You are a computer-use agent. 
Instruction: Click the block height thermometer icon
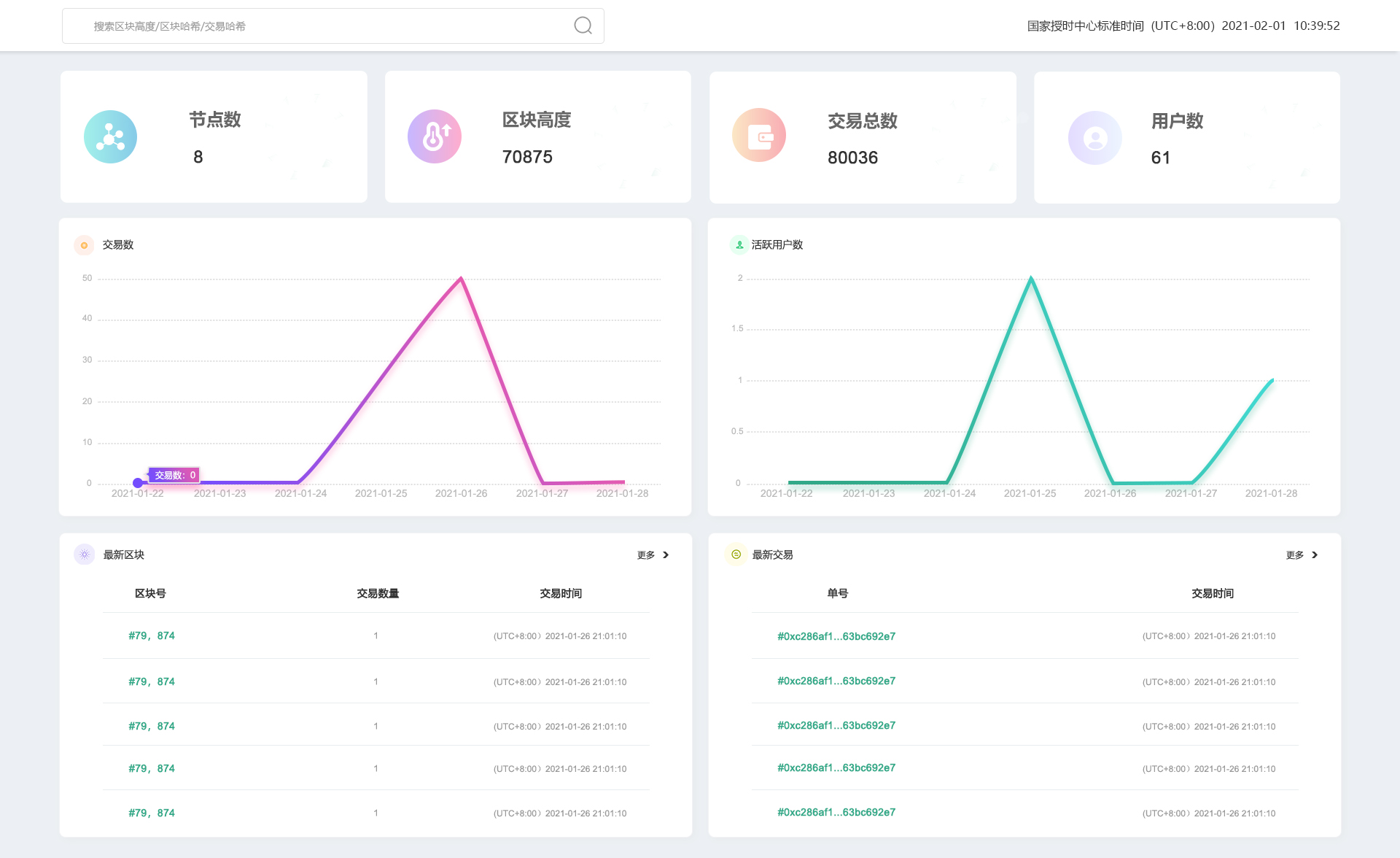435,136
